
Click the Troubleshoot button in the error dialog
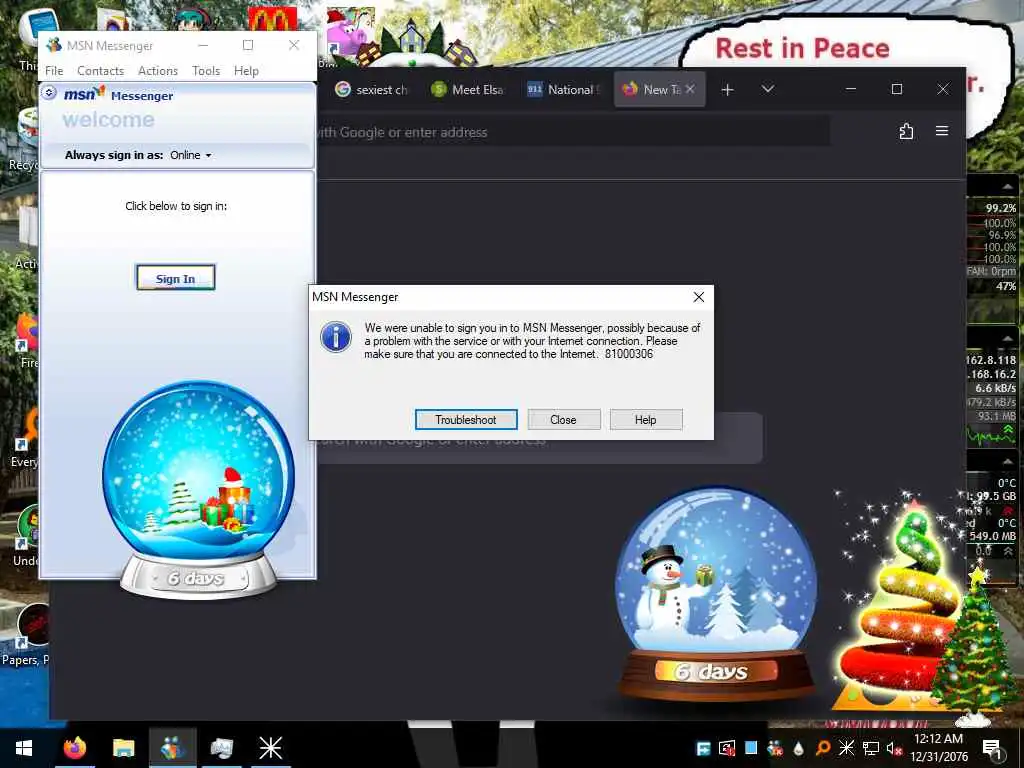pos(466,419)
